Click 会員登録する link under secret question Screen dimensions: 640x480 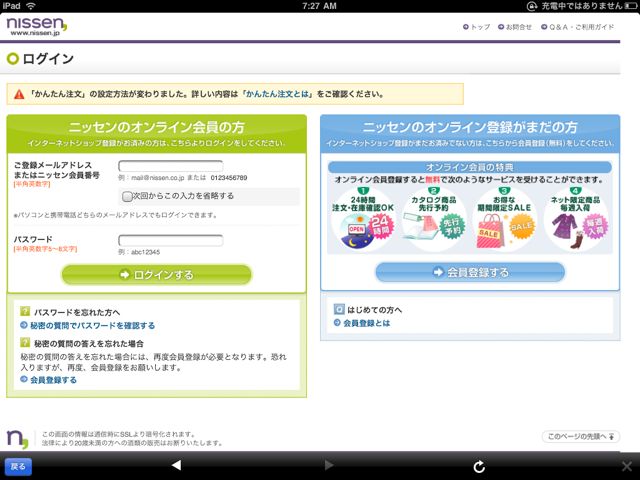pos(53,380)
